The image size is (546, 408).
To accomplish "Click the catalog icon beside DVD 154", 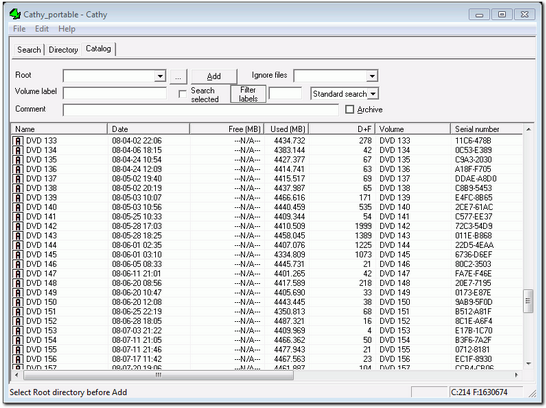I will [x=18, y=340].
